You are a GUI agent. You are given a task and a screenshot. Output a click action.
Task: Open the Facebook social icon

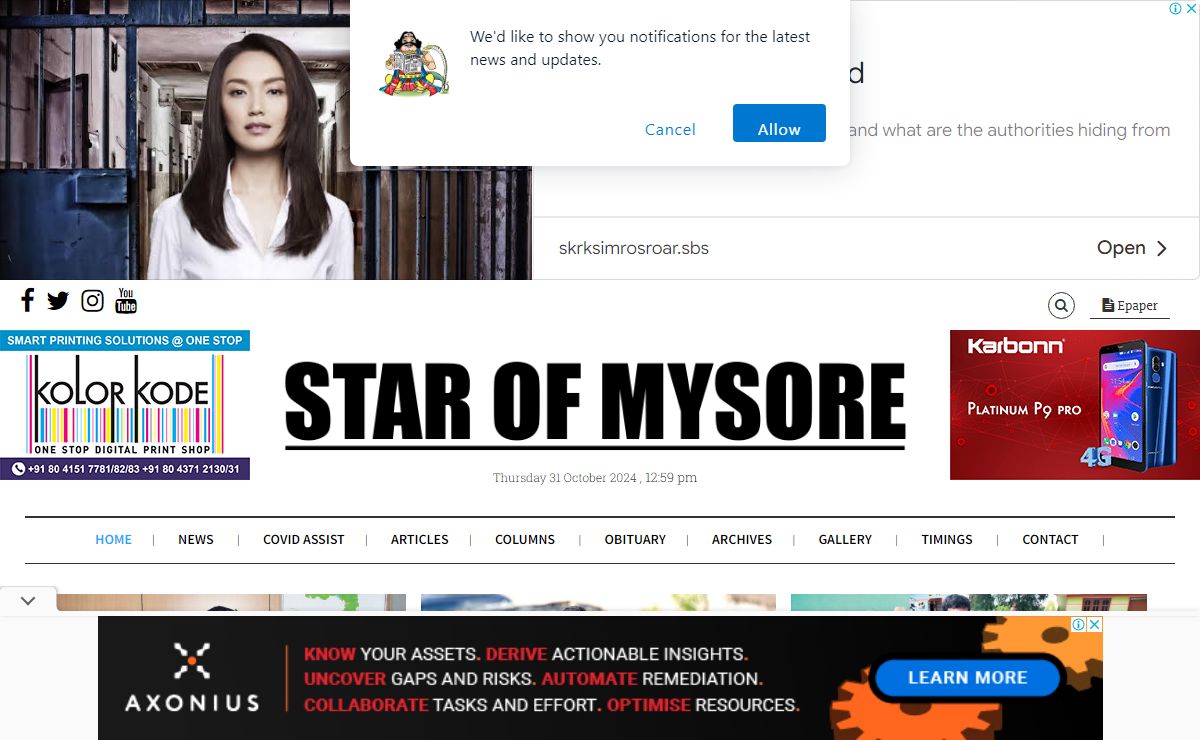(27, 300)
